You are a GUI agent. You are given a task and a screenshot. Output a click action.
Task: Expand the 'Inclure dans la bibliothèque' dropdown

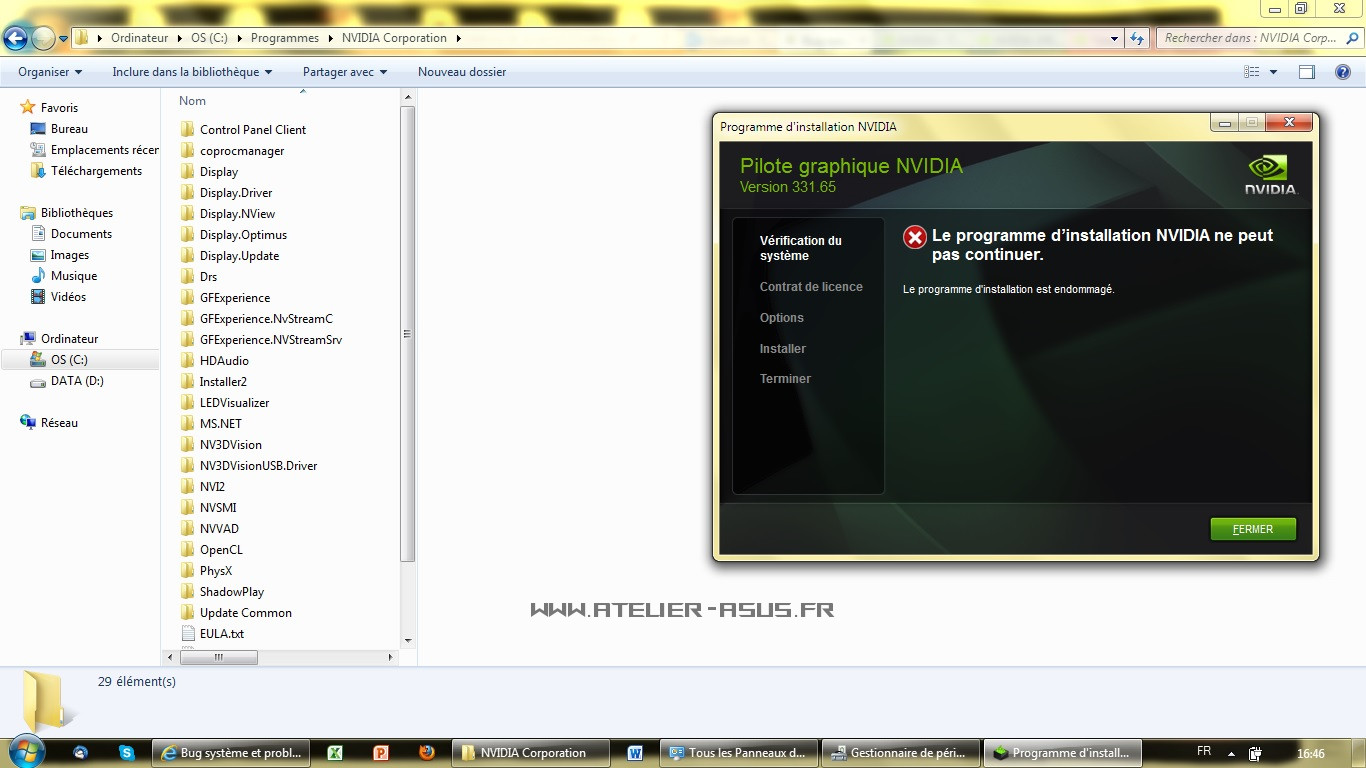click(192, 71)
